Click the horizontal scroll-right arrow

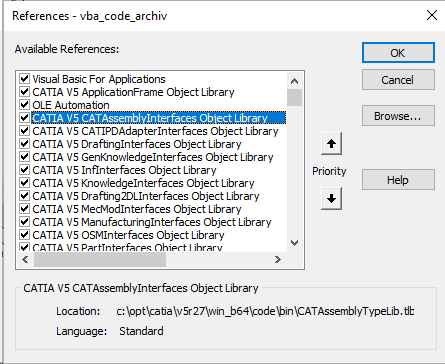278,259
